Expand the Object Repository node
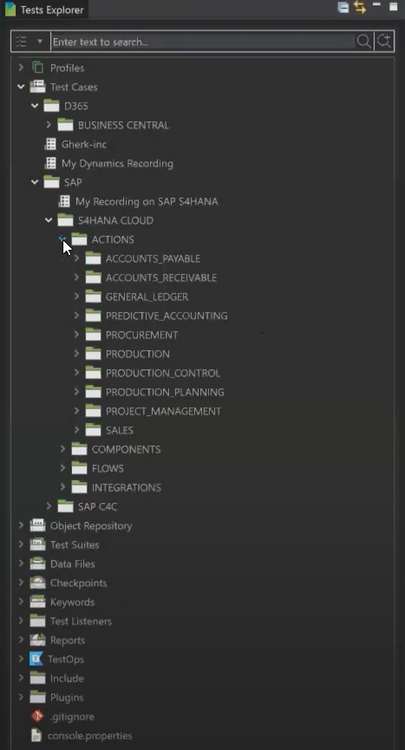405x750 pixels. pyautogui.click(x=21, y=525)
